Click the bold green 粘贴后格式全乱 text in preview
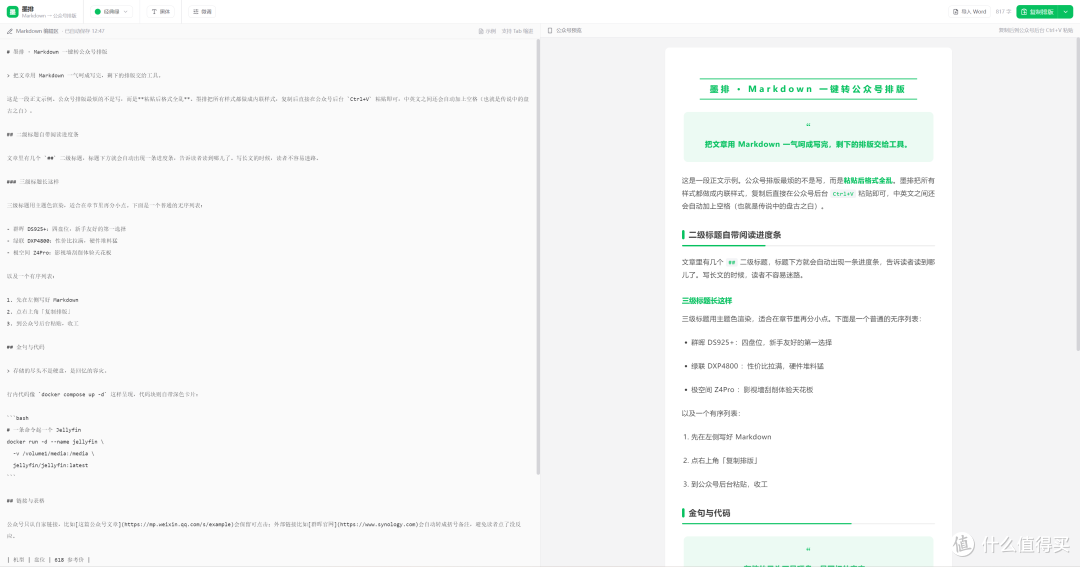 tap(868, 181)
